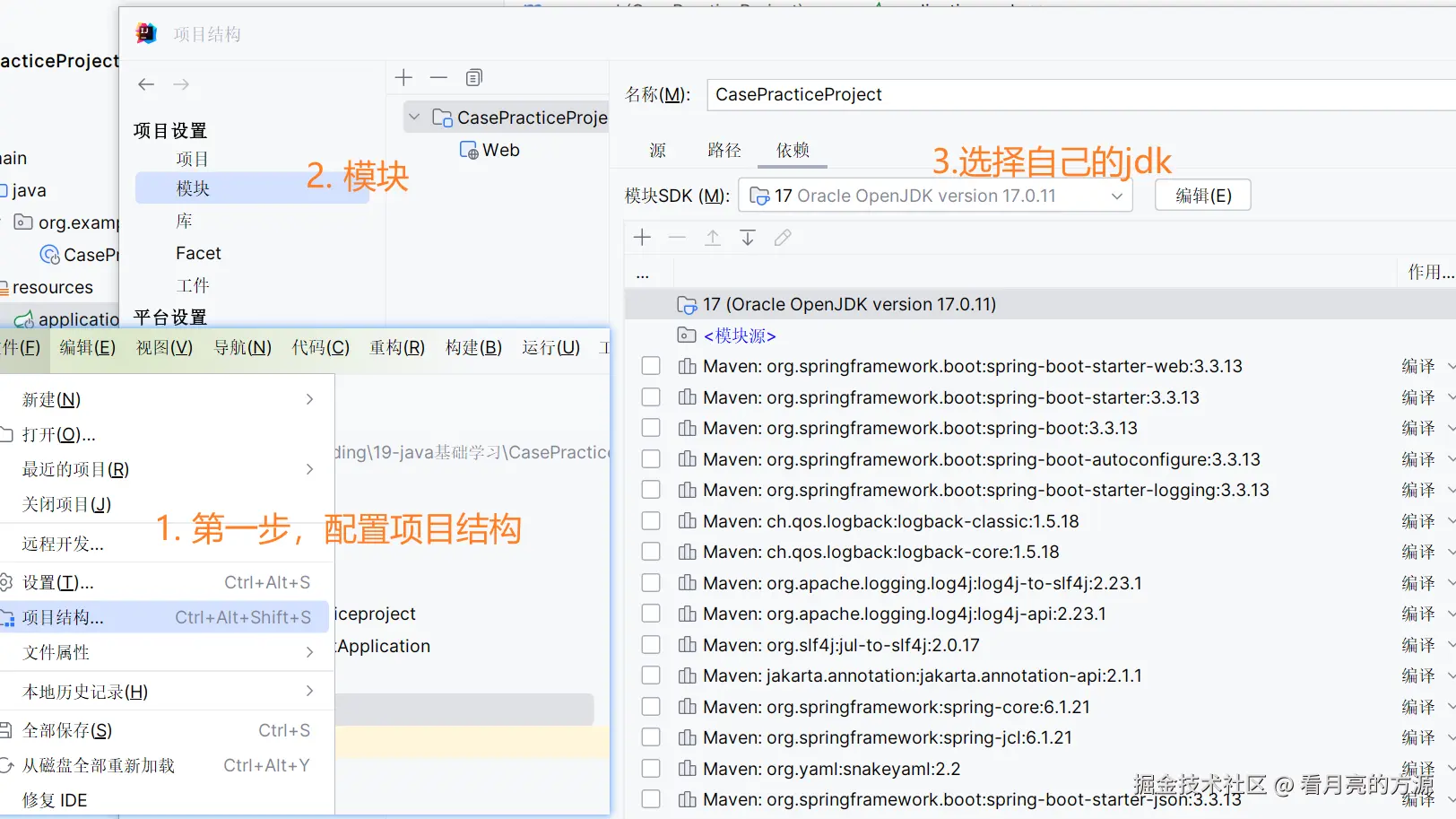
Task: Click the CasePr class icon in project tree
Action: pyautogui.click(x=50, y=255)
